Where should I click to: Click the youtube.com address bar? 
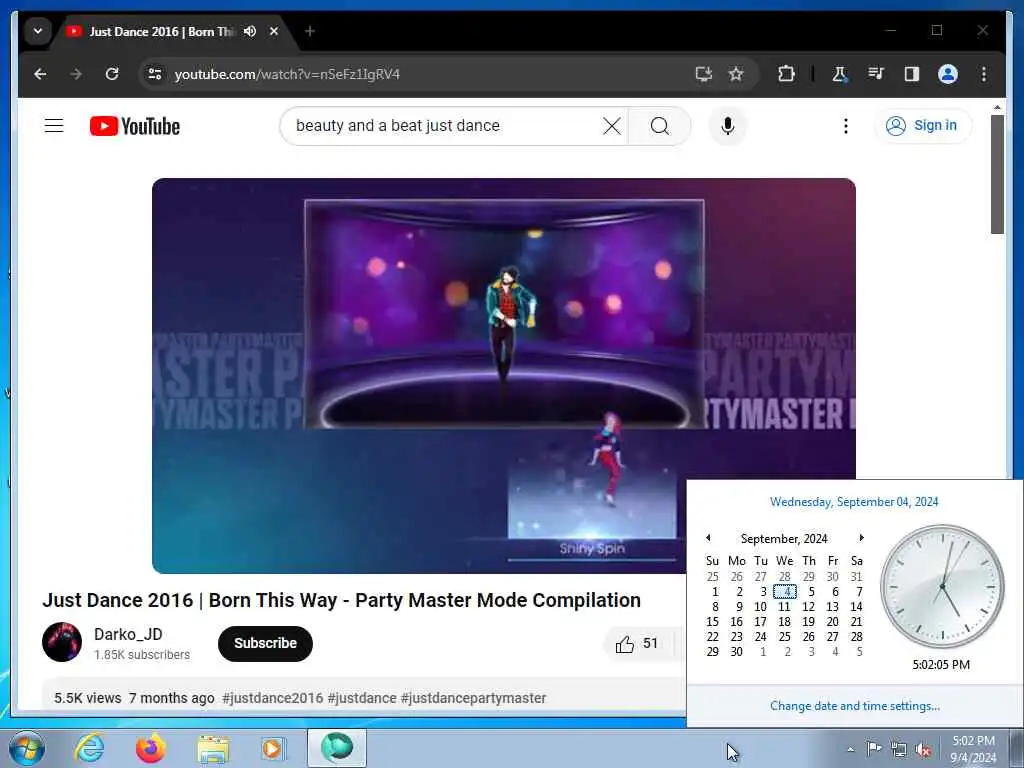pos(418,74)
